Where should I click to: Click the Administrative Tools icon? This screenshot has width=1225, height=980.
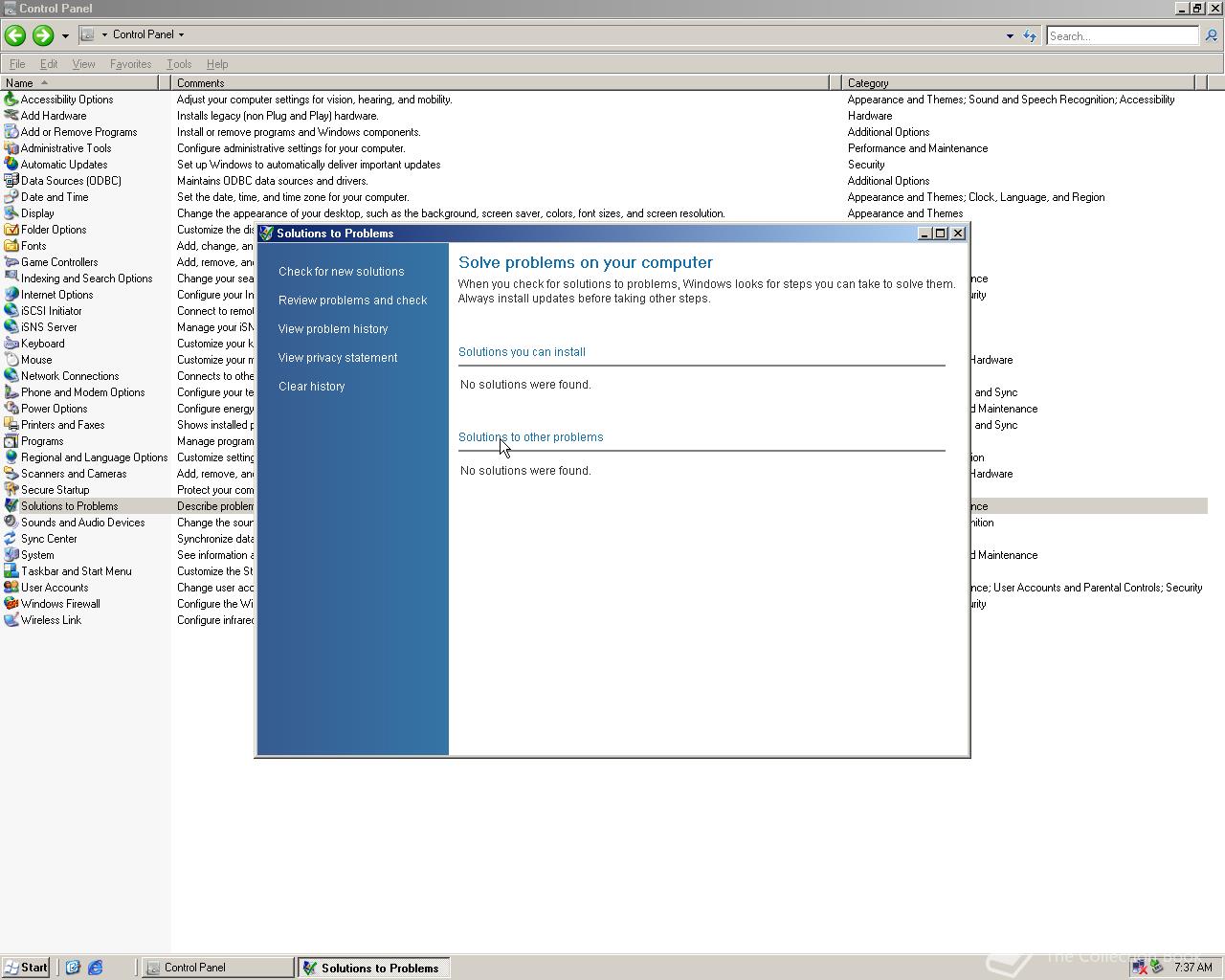point(11,148)
